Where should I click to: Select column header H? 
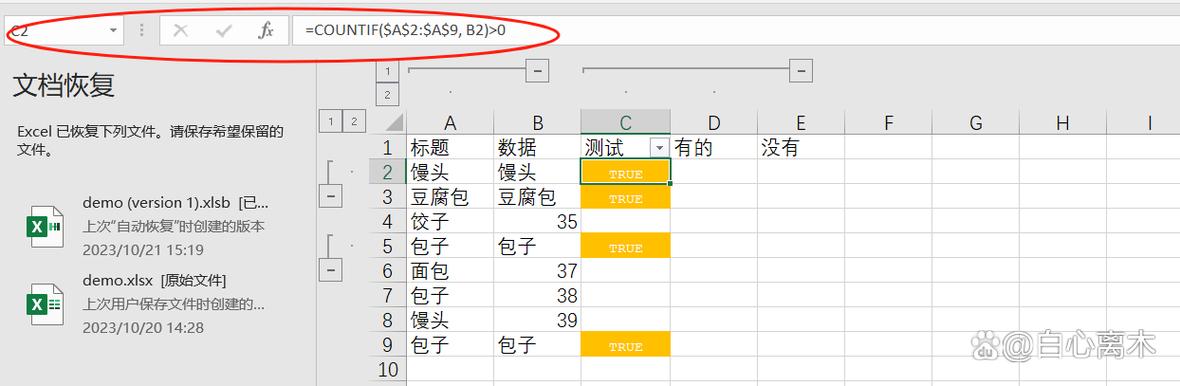pos(1063,123)
